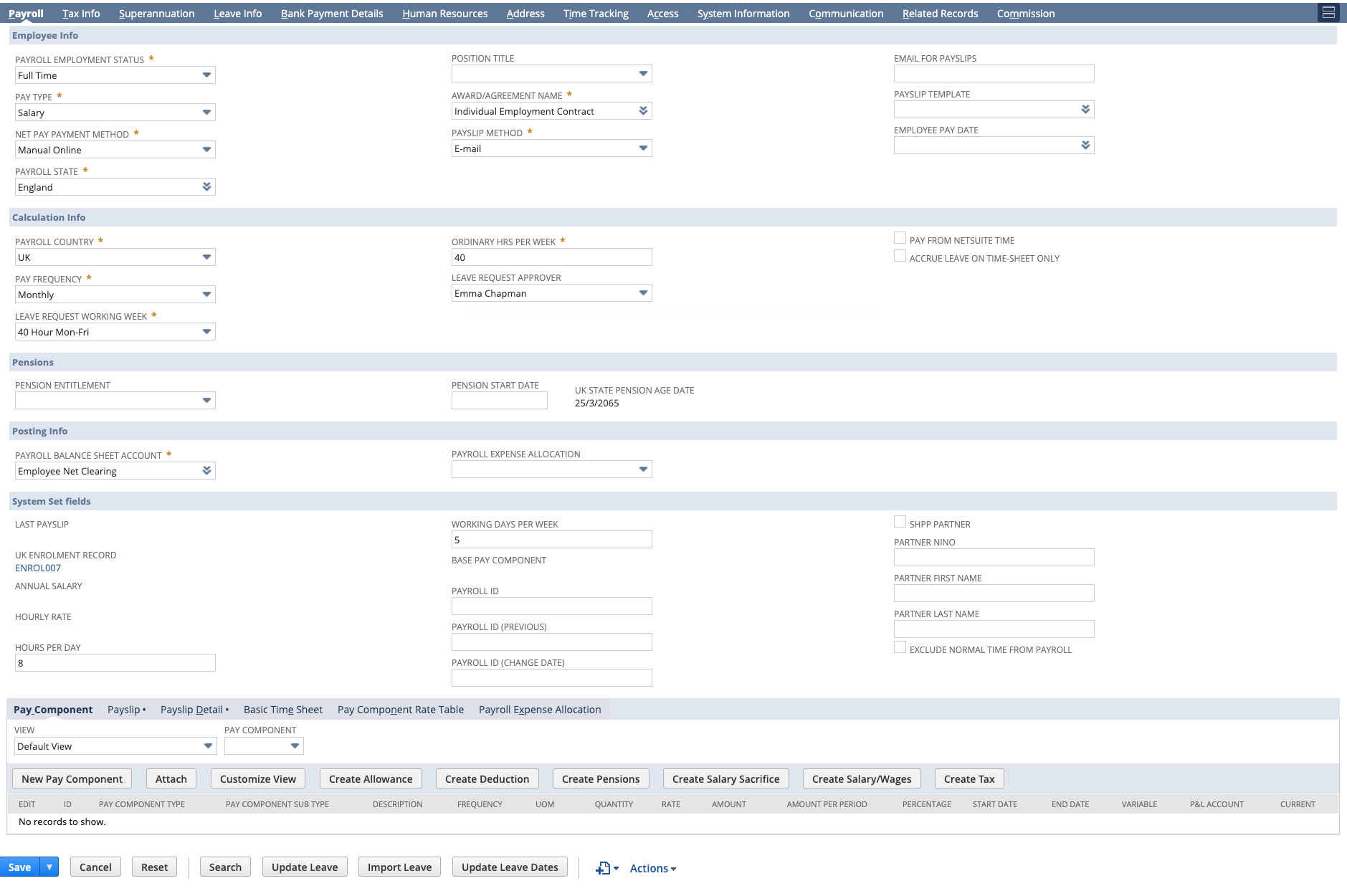This screenshot has width=1347, height=896.
Task: Switch to the Bank Payment Details tab
Action: tap(331, 13)
